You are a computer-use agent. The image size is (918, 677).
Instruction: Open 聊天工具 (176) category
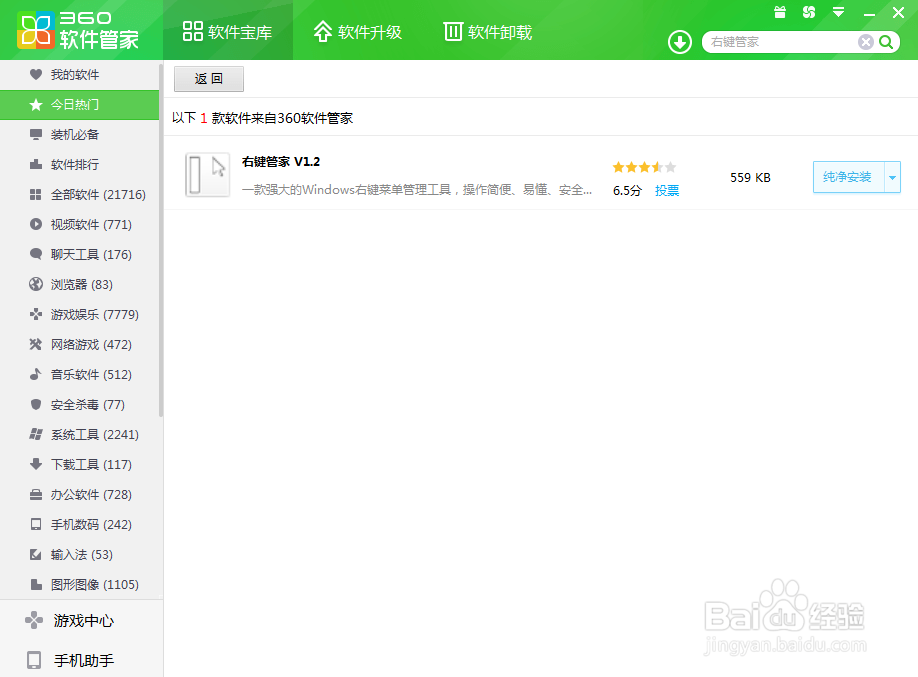coord(80,254)
